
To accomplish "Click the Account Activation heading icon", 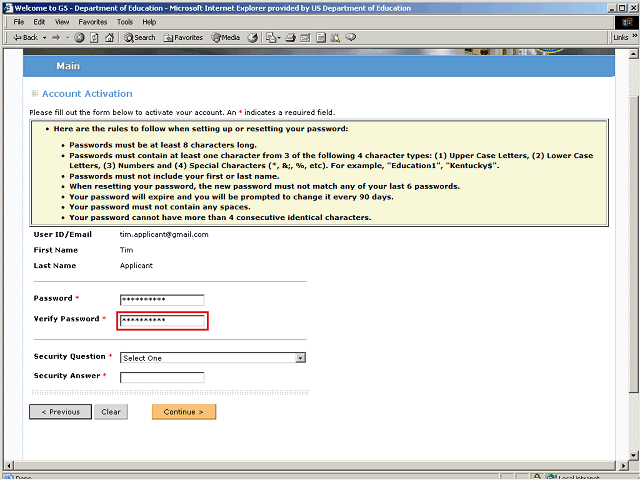I will pos(35,94).
